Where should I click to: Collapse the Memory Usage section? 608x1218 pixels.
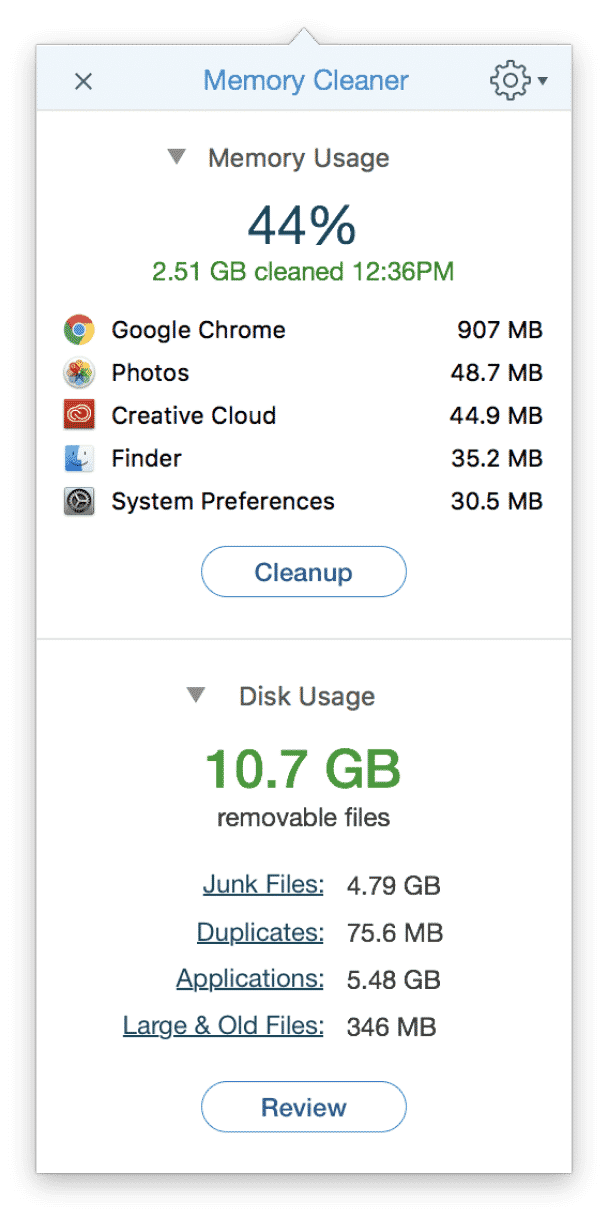(176, 157)
